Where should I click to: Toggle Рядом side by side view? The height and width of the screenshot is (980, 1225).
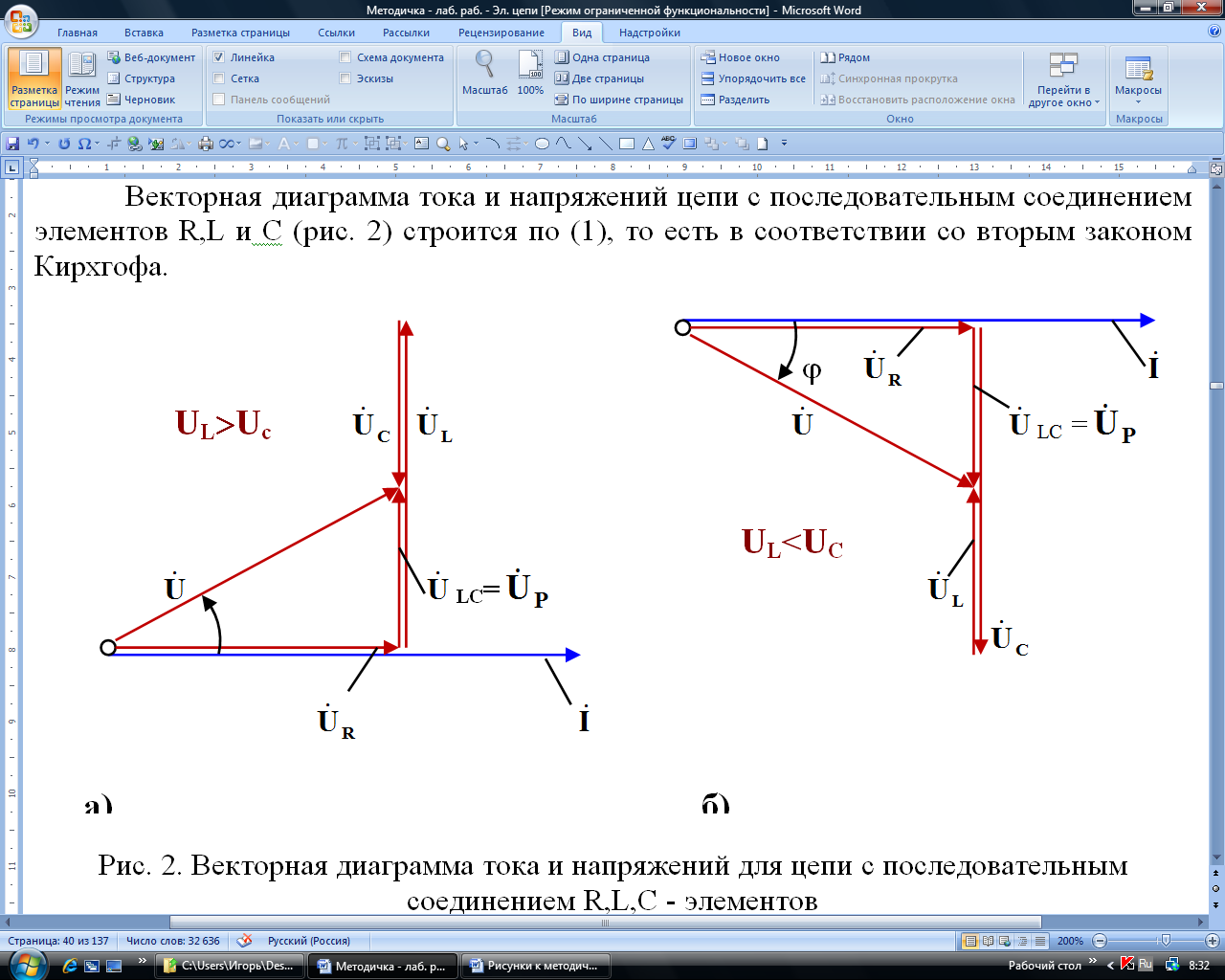845,57
